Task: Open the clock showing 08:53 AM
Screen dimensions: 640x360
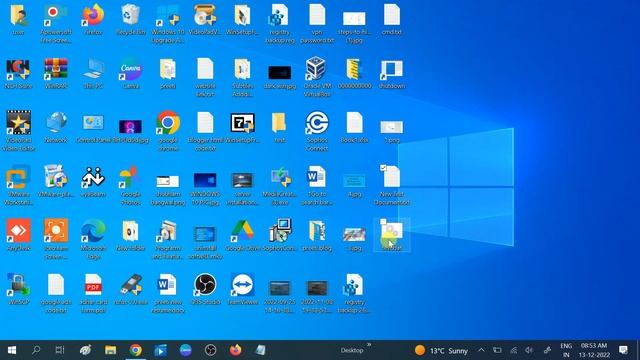Action: click(x=594, y=350)
